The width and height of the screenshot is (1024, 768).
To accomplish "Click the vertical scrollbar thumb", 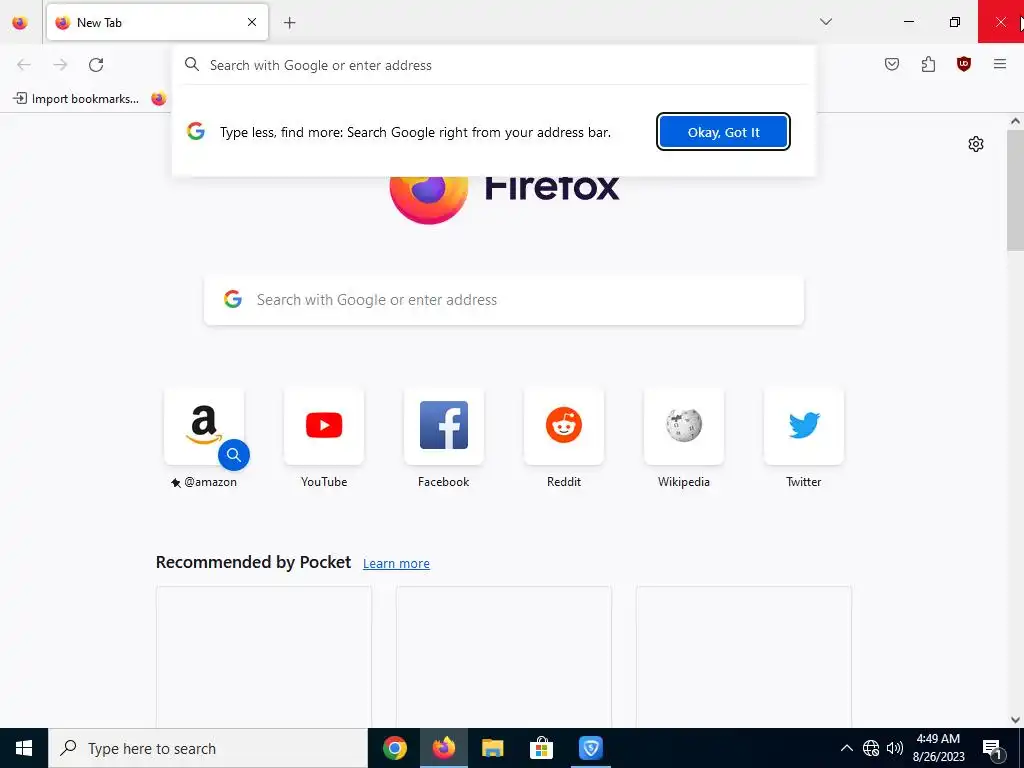I will pos(1015,190).
